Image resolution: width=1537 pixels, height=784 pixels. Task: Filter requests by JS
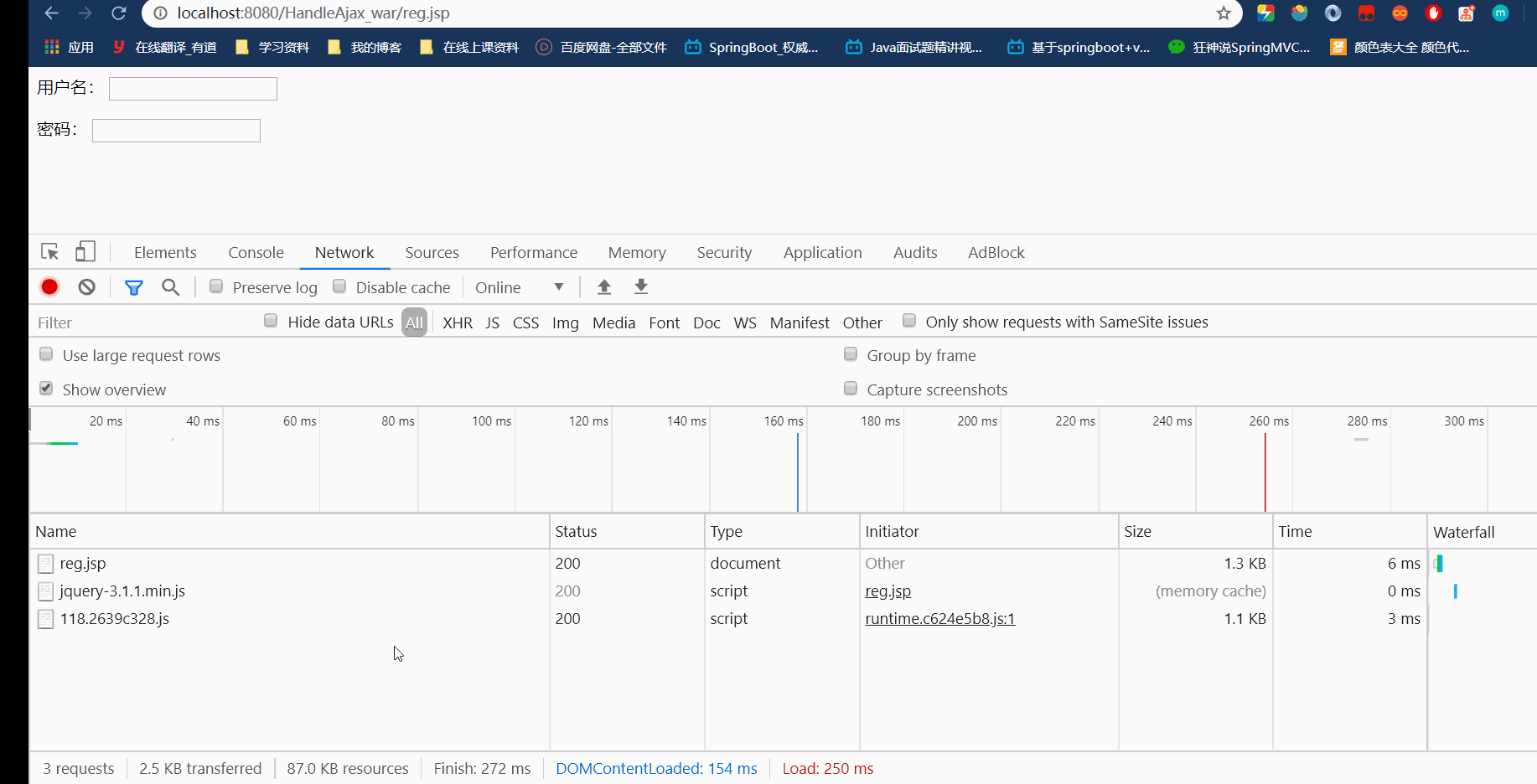(x=493, y=322)
